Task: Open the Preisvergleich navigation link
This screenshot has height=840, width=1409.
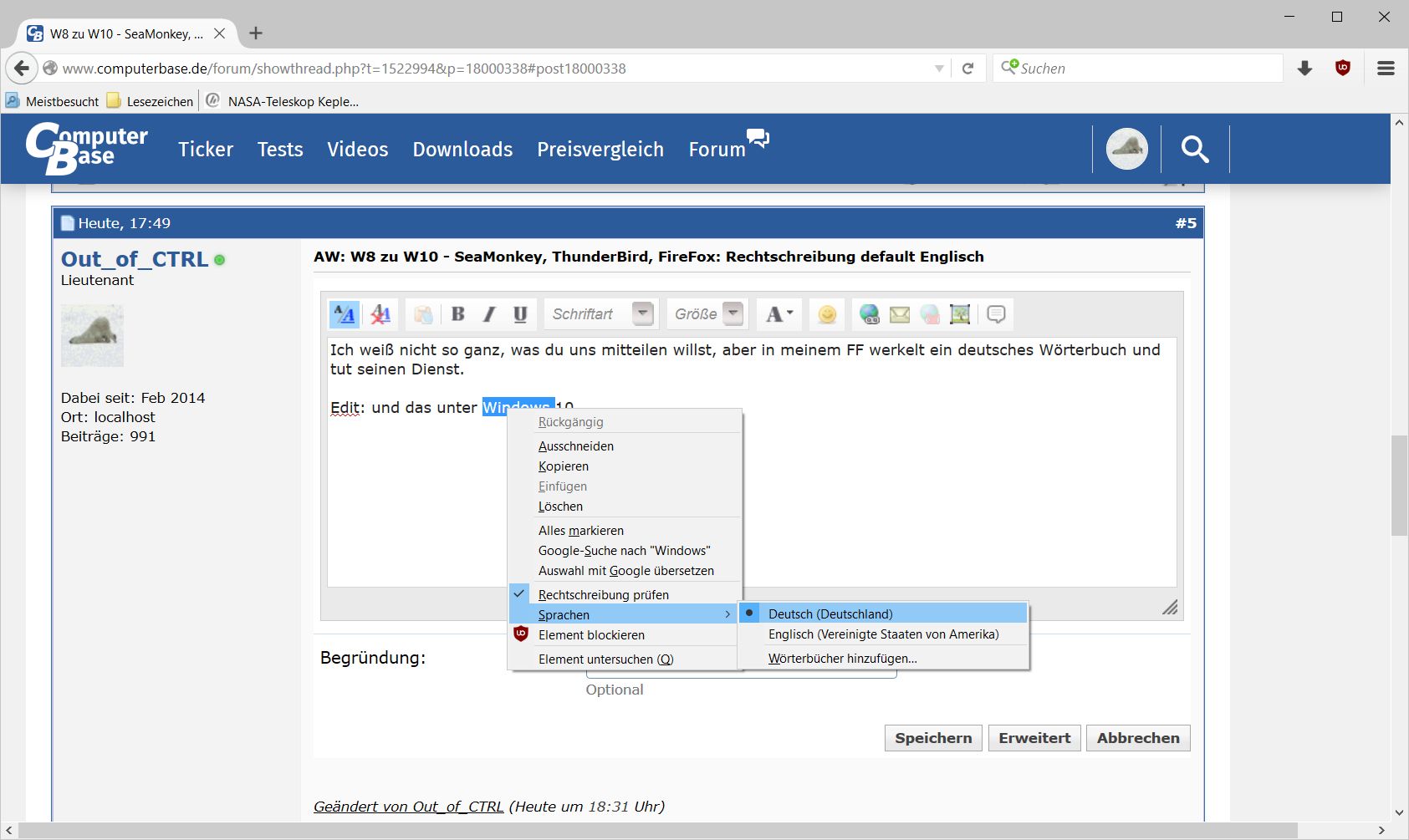Action: [600, 150]
